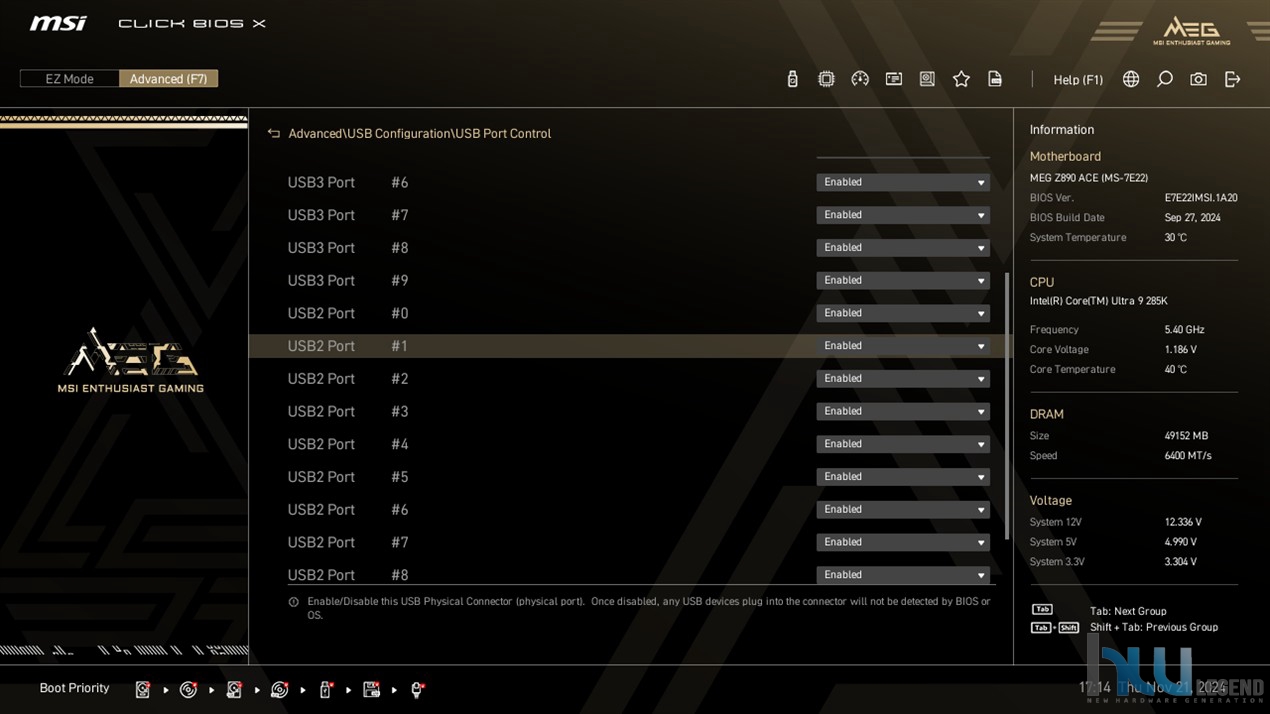
Task: Click breadcrumb path Advanced\USB Configuration\USB Port Control
Action: [x=420, y=133]
